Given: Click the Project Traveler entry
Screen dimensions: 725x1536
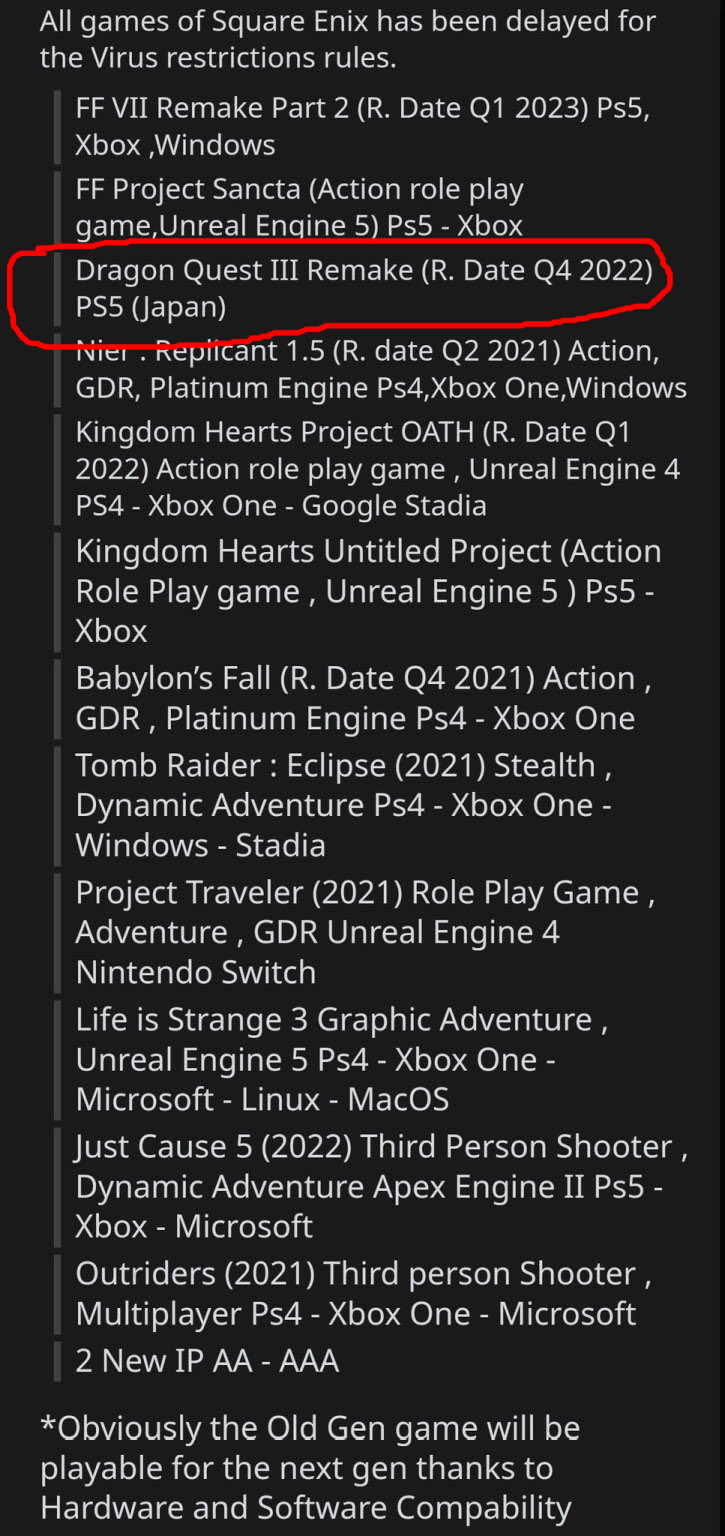Looking at the screenshot, I should coord(365,932).
